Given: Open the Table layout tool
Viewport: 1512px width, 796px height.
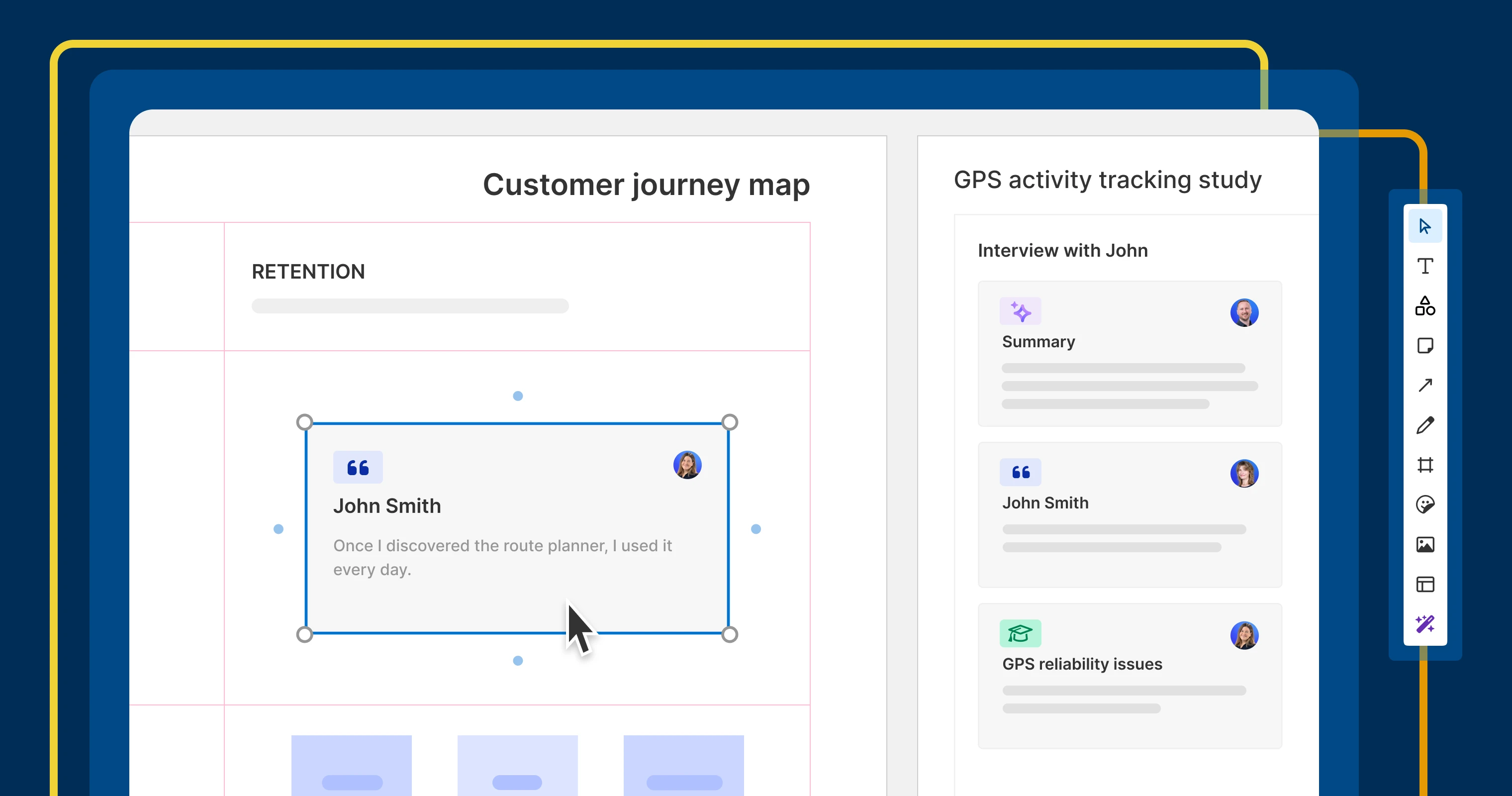Looking at the screenshot, I should coord(1424,584).
